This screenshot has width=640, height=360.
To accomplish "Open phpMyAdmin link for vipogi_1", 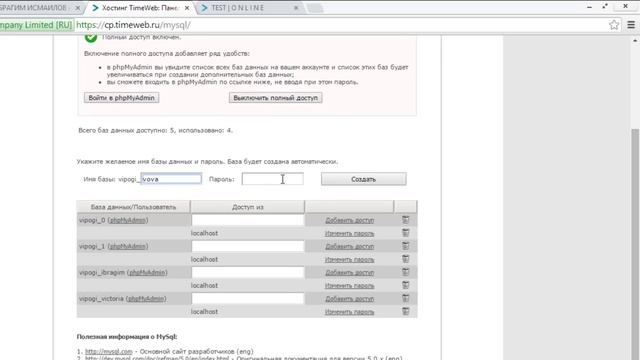I will 128,246.
